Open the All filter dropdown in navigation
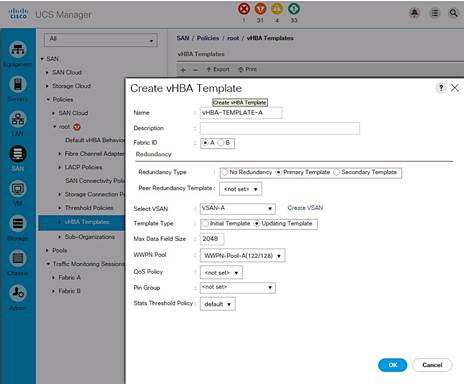Image resolution: width=464 pixels, height=384 pixels. click(101, 40)
